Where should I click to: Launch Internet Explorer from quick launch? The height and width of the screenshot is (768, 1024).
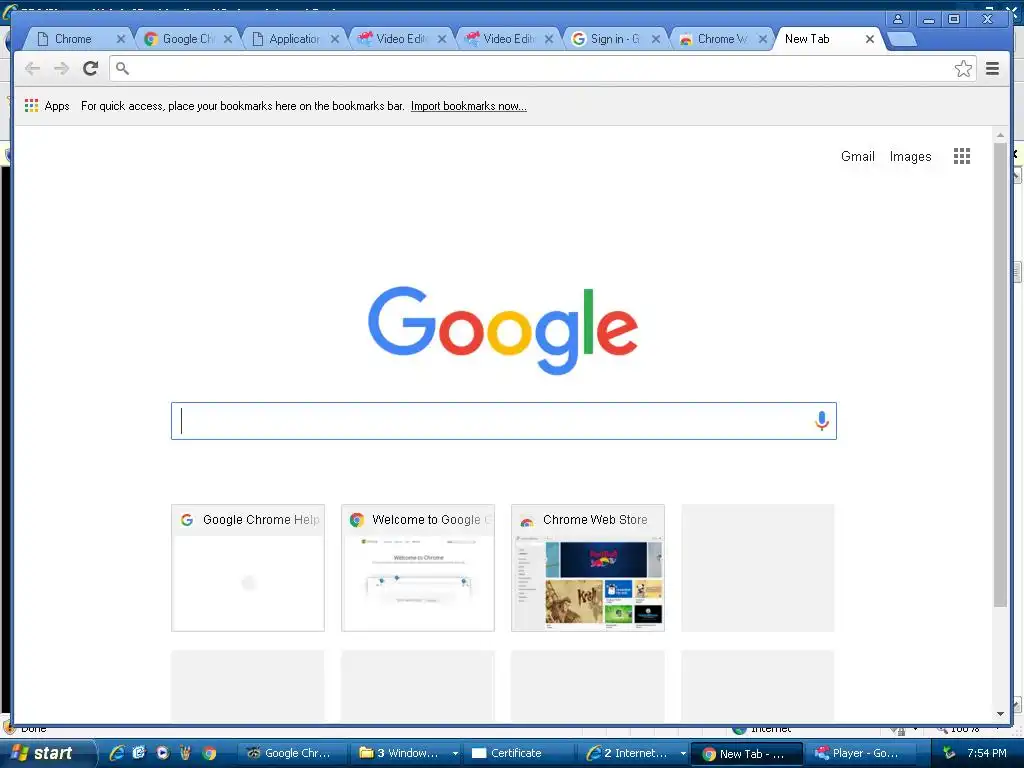pyautogui.click(x=117, y=753)
